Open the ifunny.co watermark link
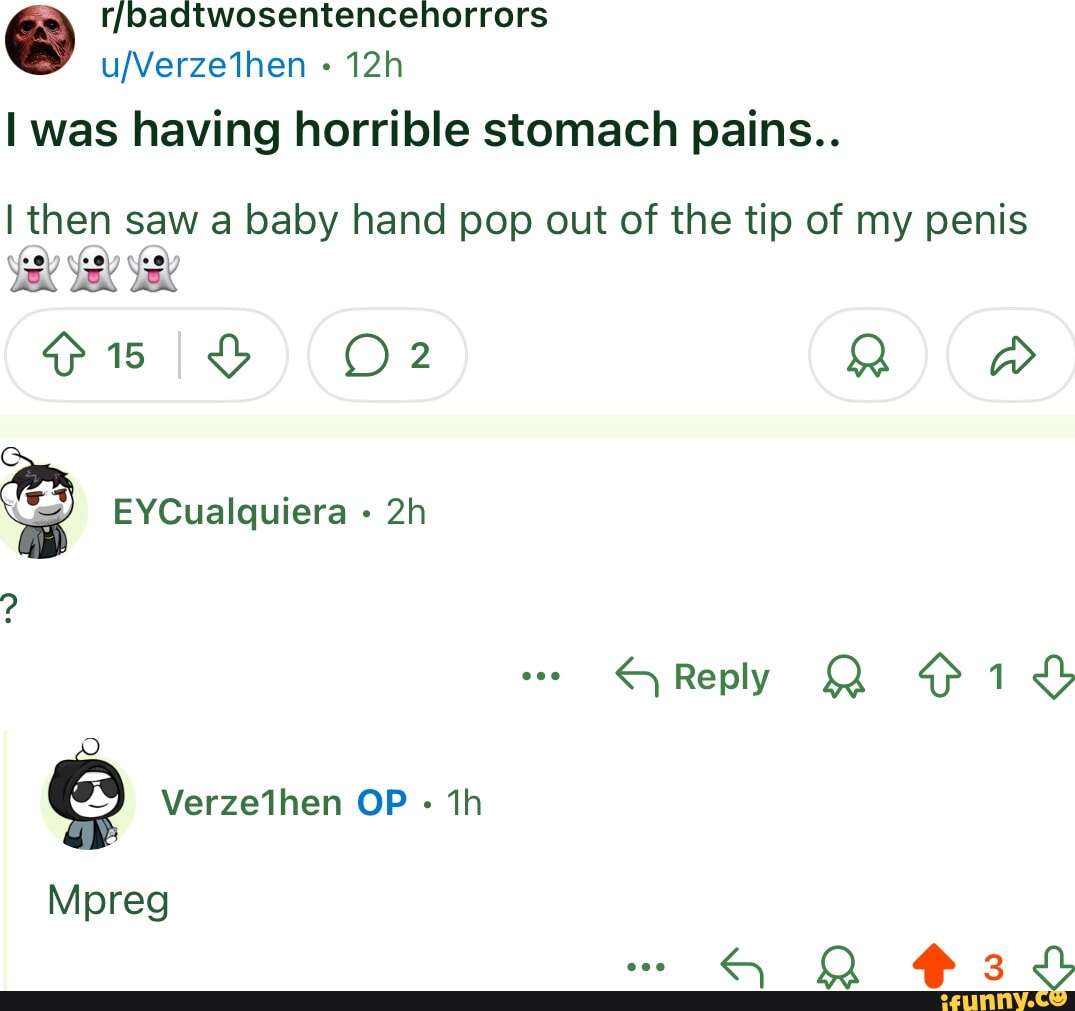The width and height of the screenshot is (1075, 1011). (x=992, y=998)
